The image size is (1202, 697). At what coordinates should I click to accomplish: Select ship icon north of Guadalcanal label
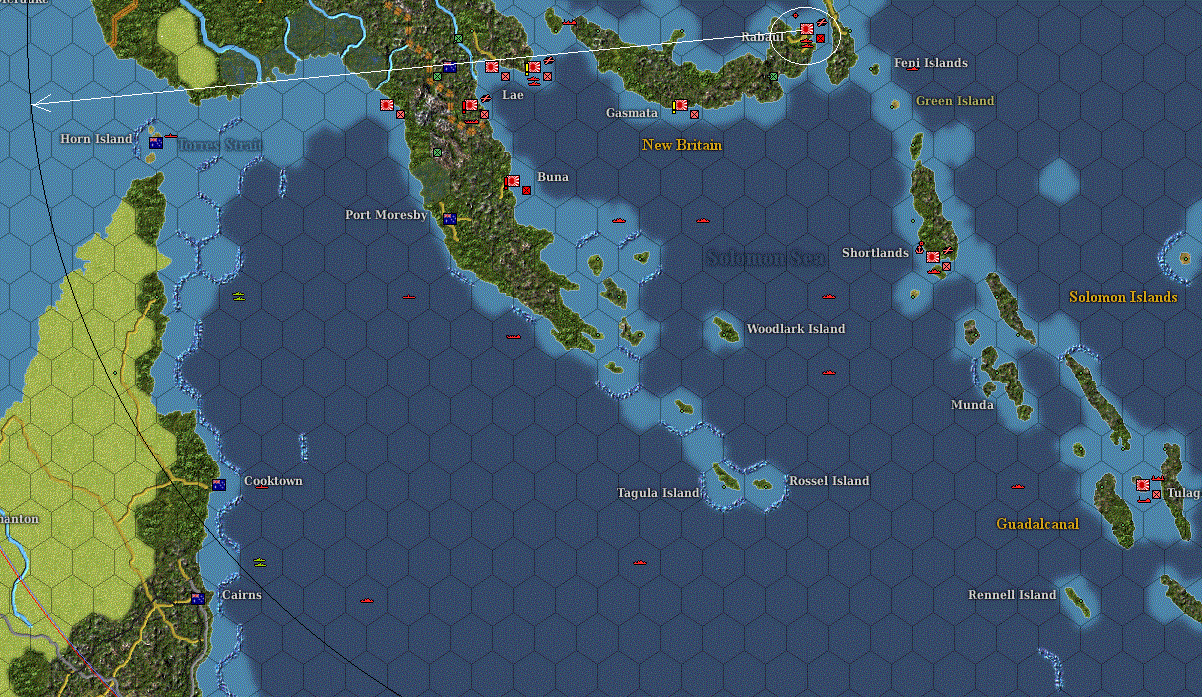point(1018,486)
